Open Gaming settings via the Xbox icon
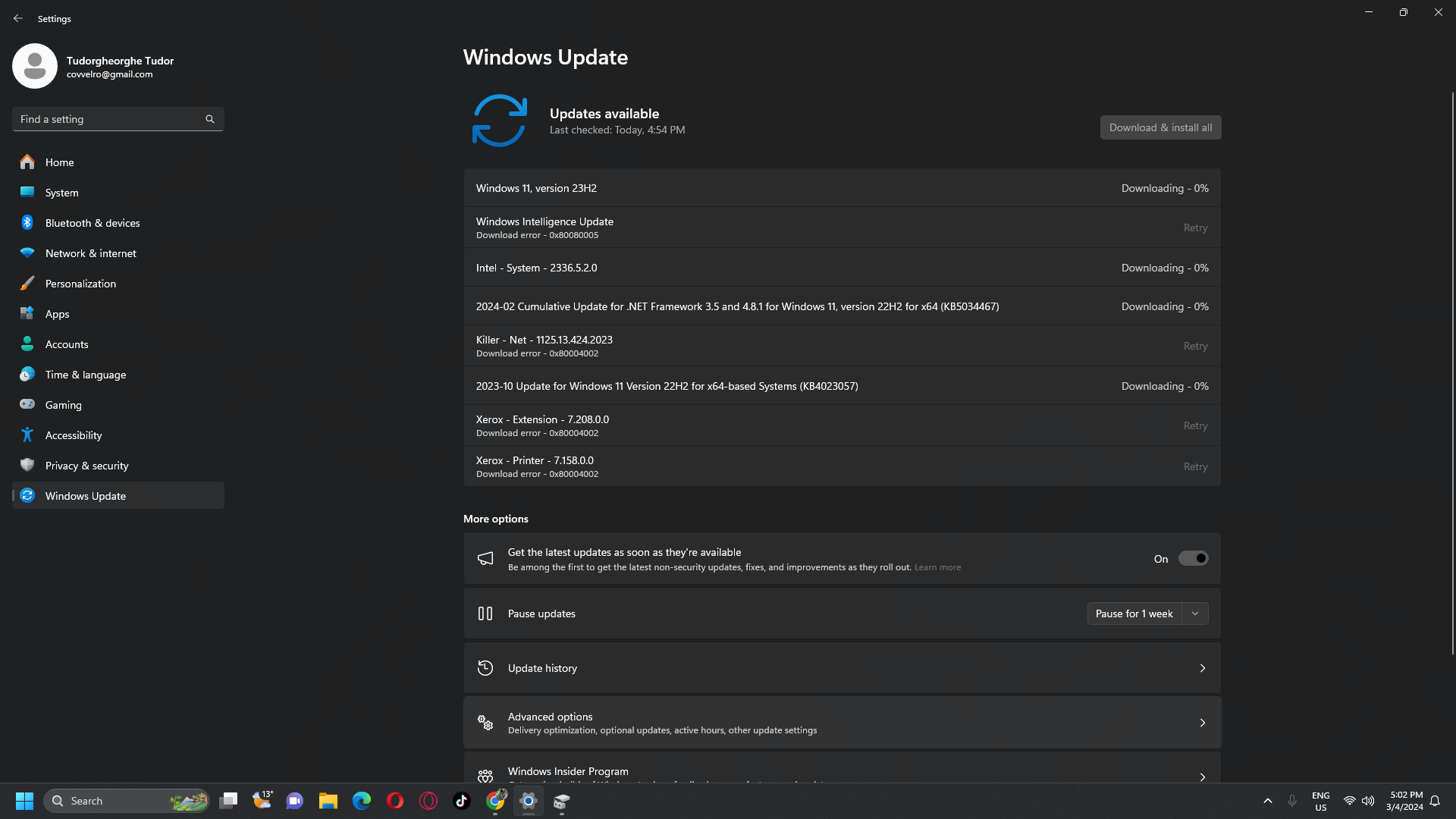 pos(27,404)
